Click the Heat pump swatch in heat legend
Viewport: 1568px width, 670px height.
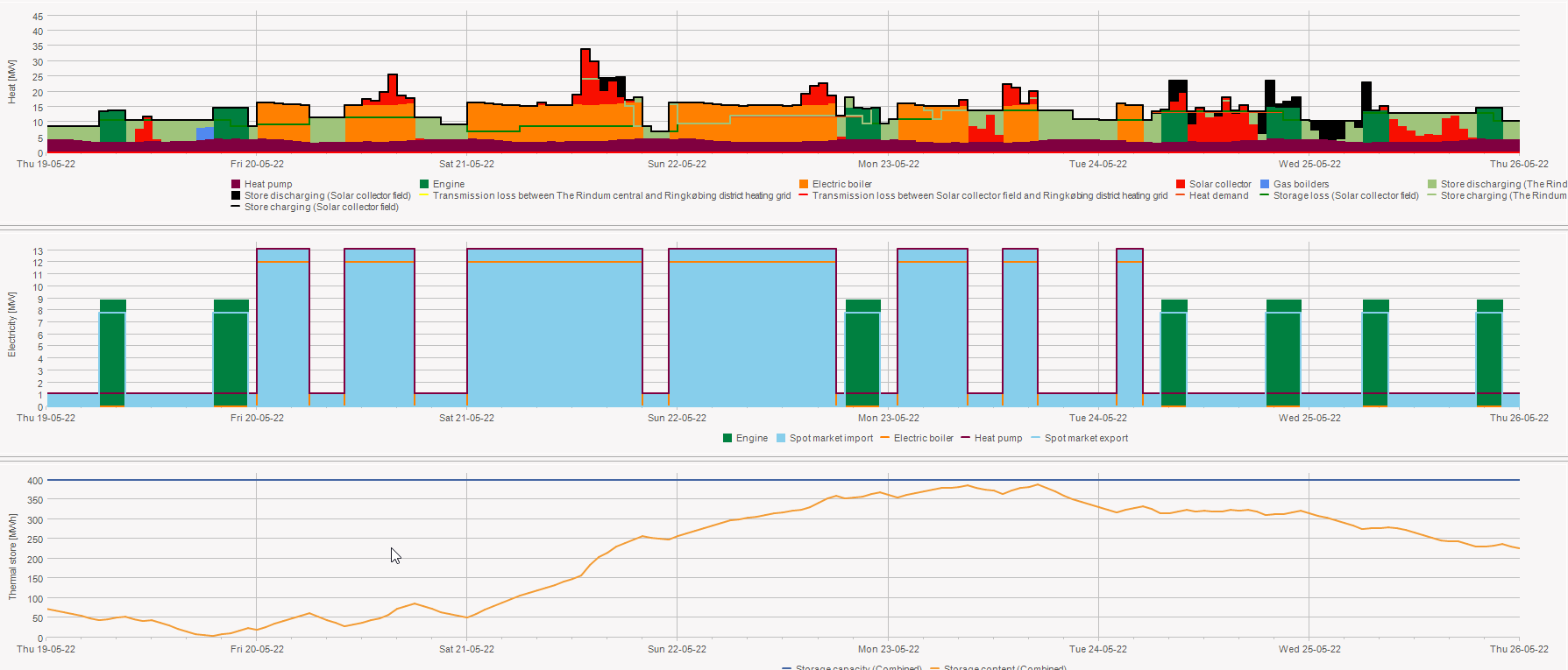click(236, 184)
